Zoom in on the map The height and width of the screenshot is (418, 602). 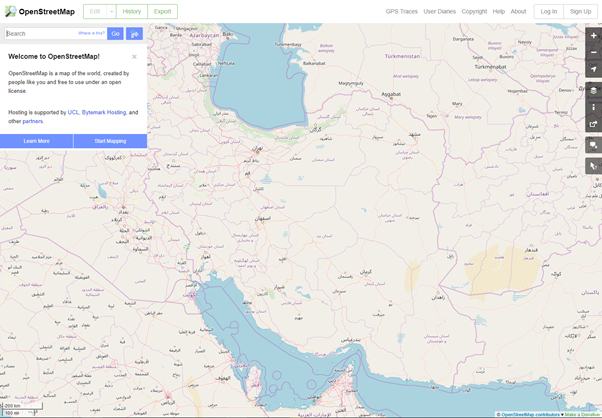coord(594,36)
